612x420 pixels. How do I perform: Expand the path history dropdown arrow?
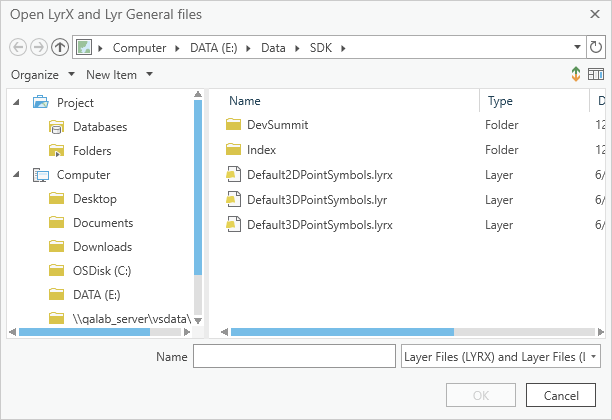[577, 47]
